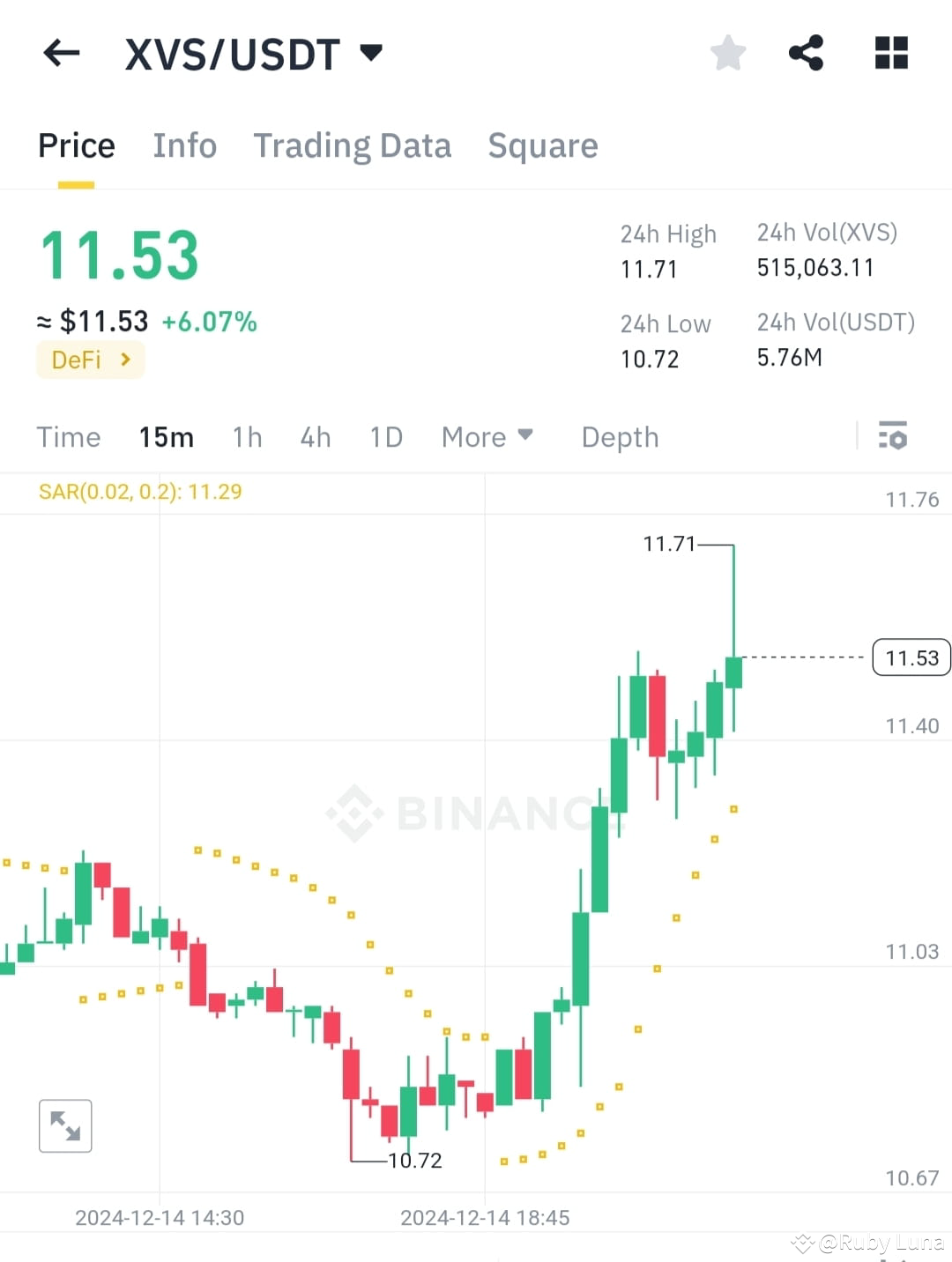Open the XVS/USDT pair selector dropdown
The width and height of the screenshot is (952, 1262).
(256, 53)
